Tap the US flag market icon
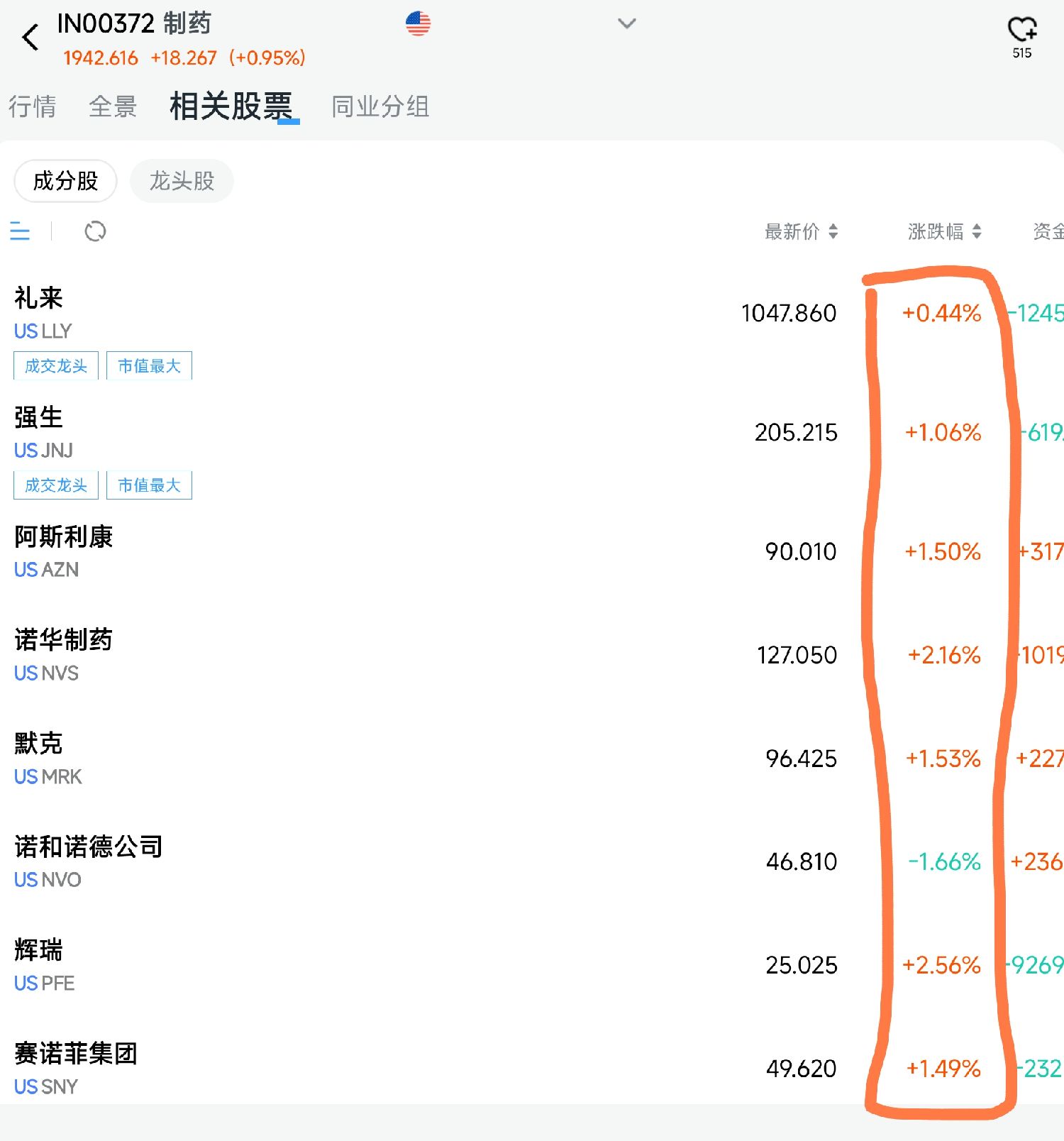Viewport: 1064px width, 1141px height. [x=418, y=23]
